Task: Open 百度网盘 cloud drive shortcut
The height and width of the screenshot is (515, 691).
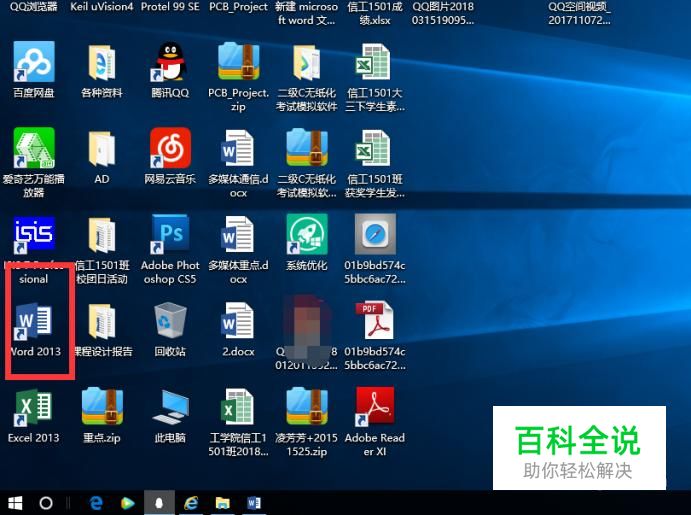Action: [34, 63]
